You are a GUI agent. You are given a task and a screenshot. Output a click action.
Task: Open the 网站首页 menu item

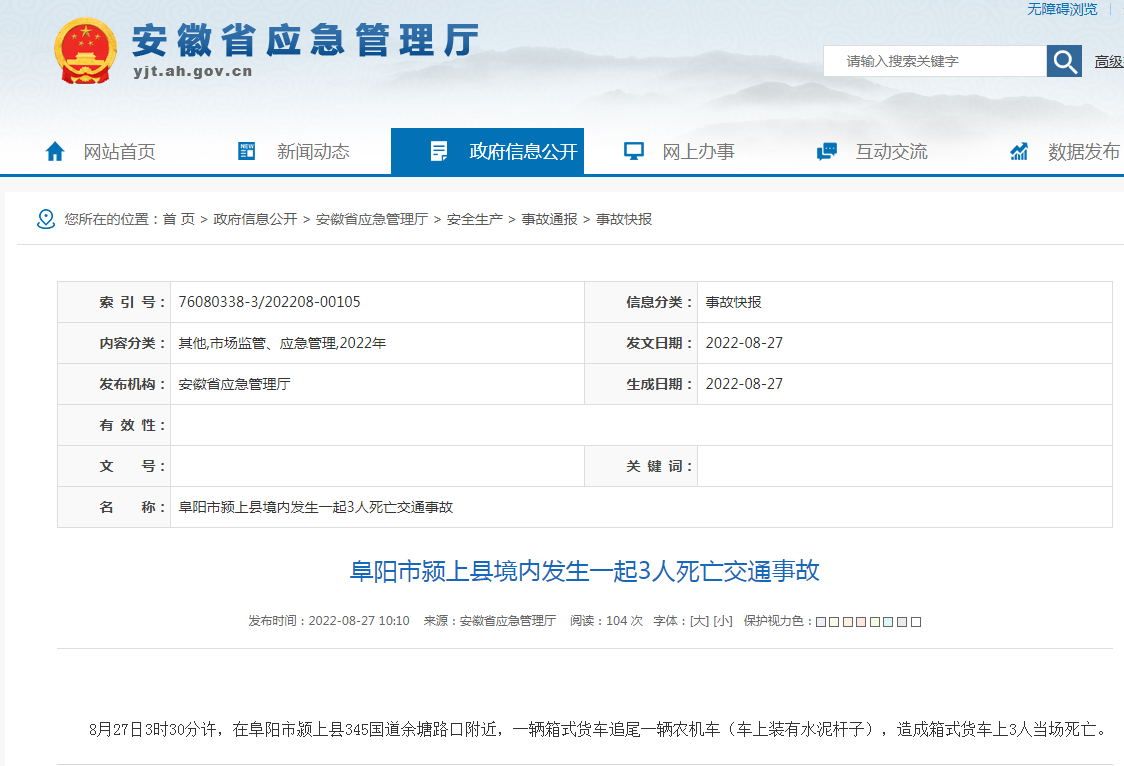pyautogui.click(x=119, y=152)
